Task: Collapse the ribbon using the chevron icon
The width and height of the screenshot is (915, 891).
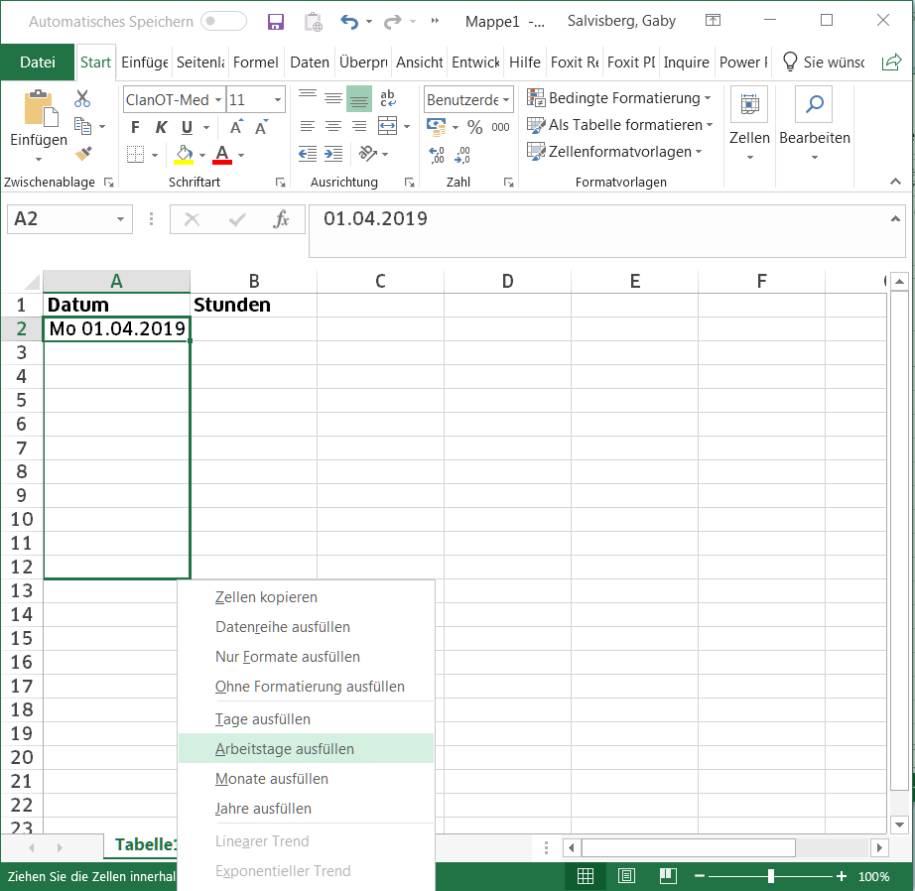Action: pyautogui.click(x=895, y=182)
